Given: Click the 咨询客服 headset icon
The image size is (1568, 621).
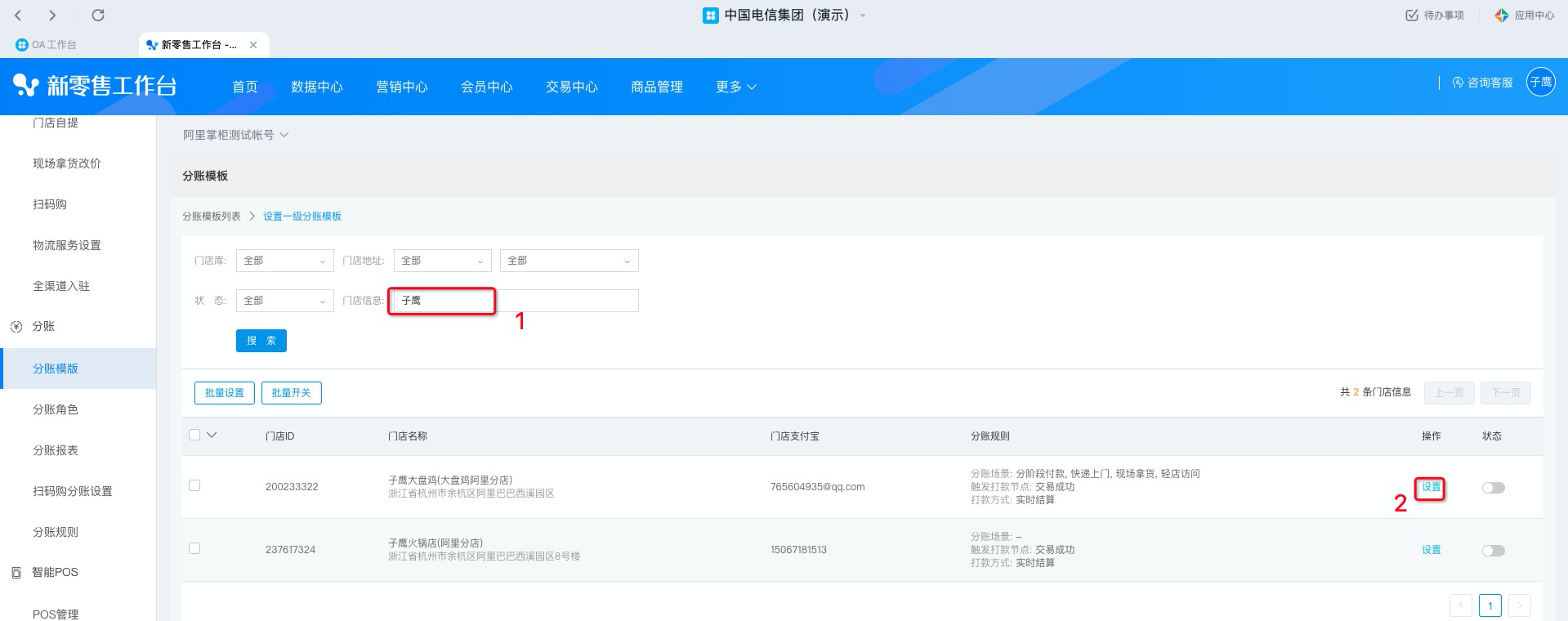Looking at the screenshot, I should tap(1458, 83).
